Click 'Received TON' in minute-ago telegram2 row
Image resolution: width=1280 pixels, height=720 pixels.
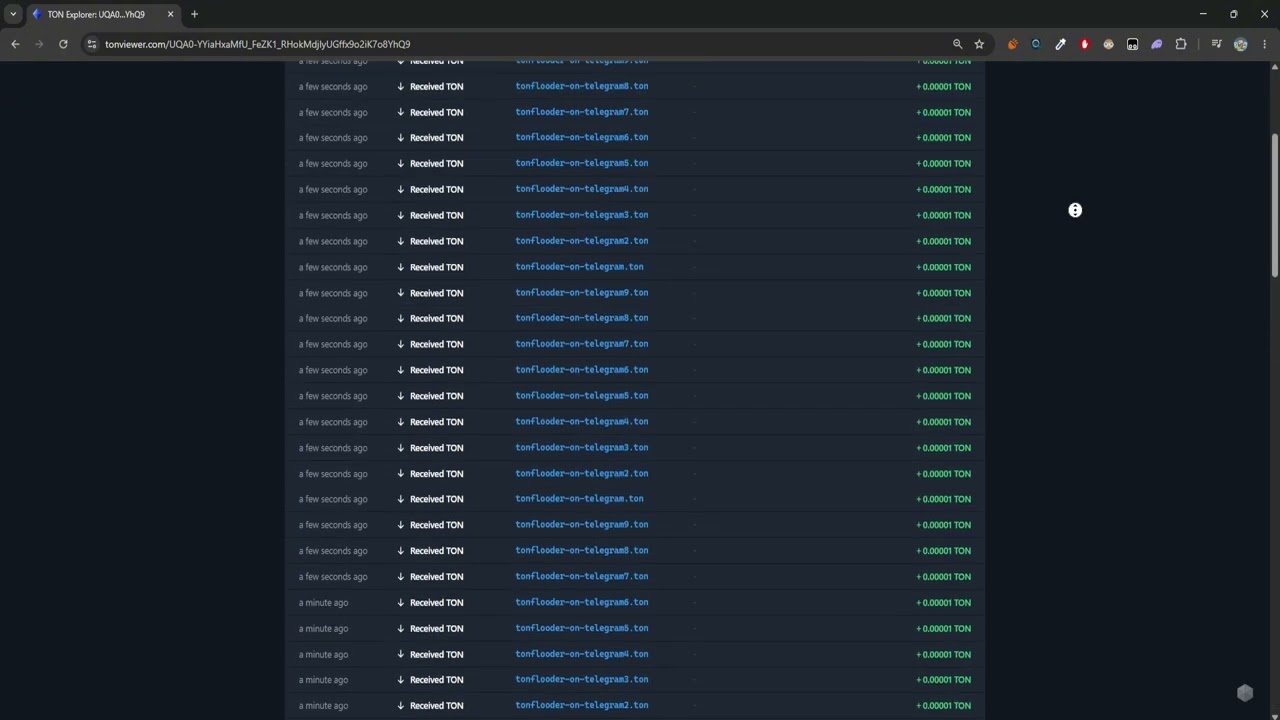pos(436,706)
